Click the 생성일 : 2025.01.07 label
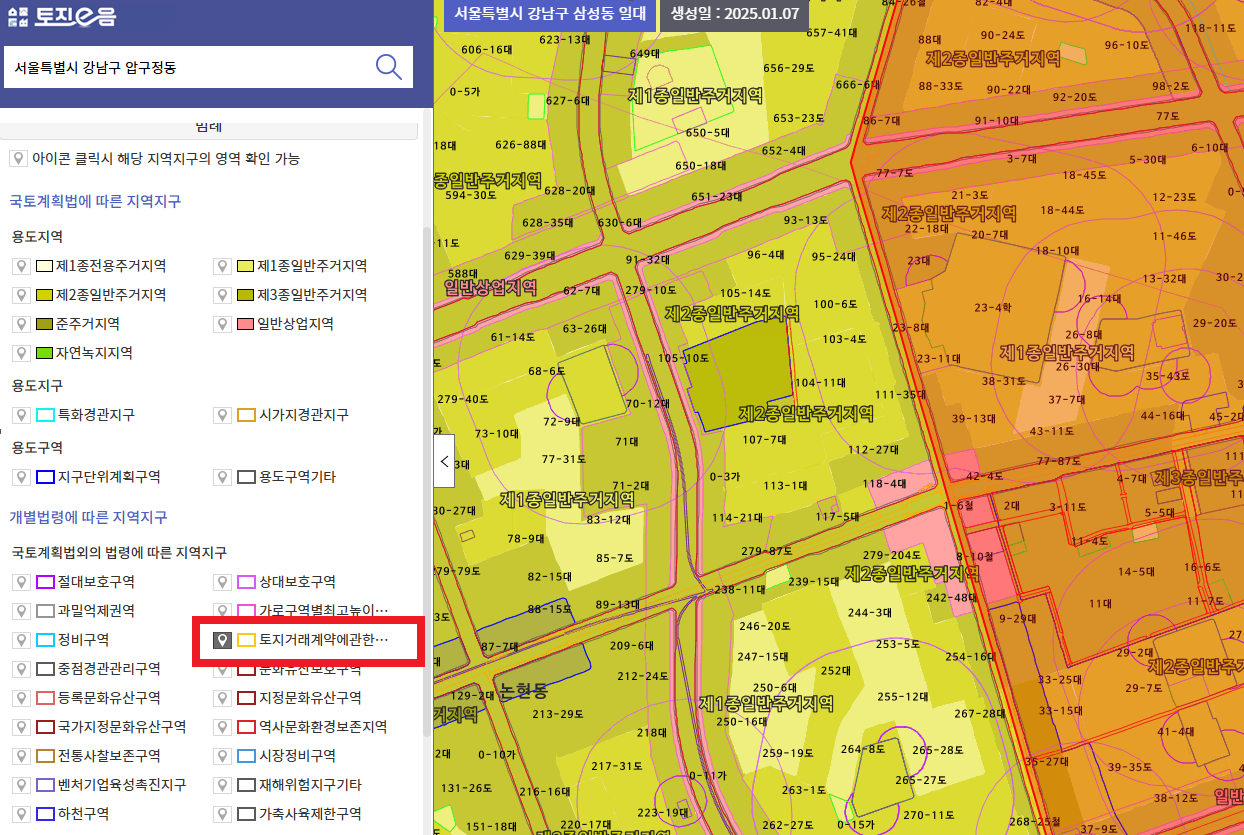This screenshot has width=1244, height=835. [x=735, y=15]
